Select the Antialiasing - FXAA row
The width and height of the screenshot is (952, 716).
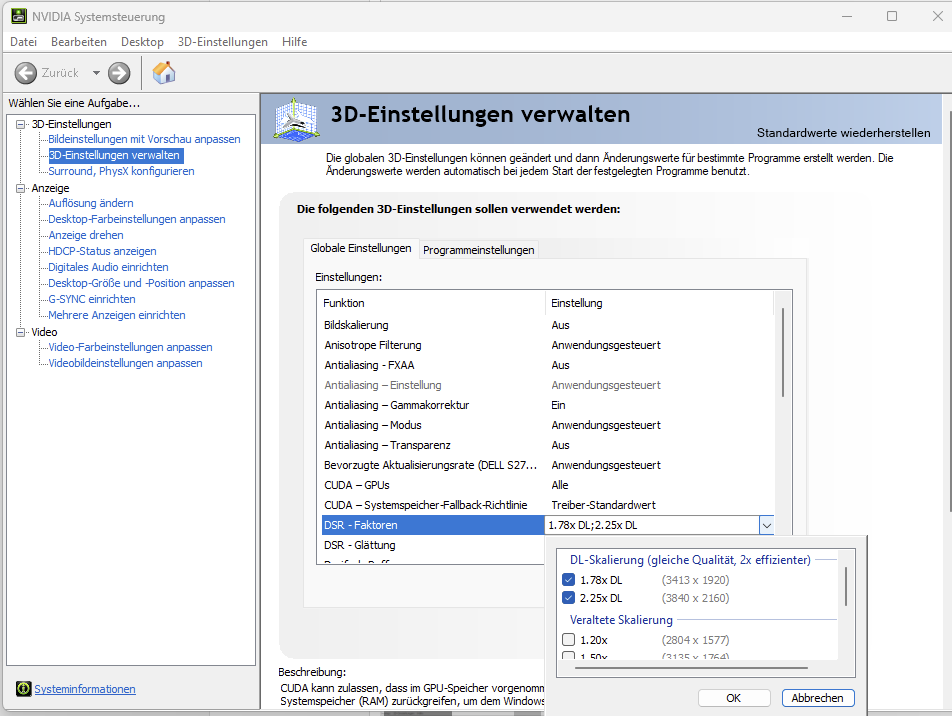click(548, 366)
